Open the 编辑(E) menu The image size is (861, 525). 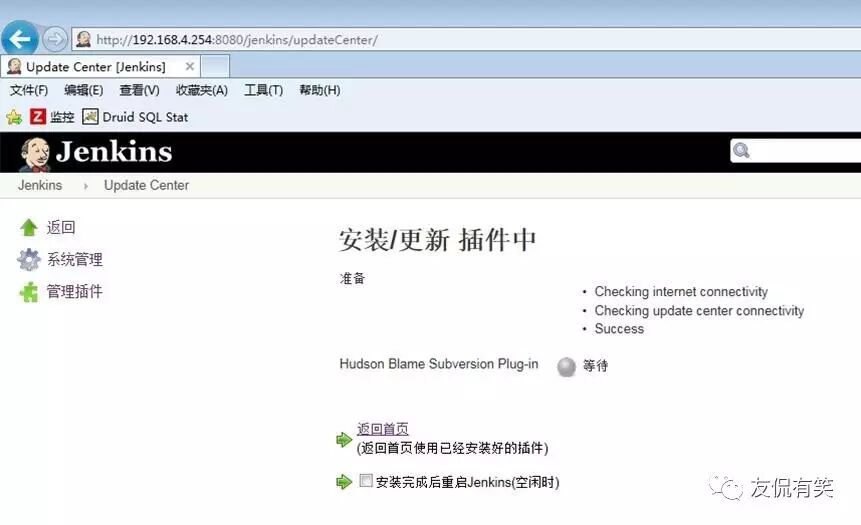[83, 90]
